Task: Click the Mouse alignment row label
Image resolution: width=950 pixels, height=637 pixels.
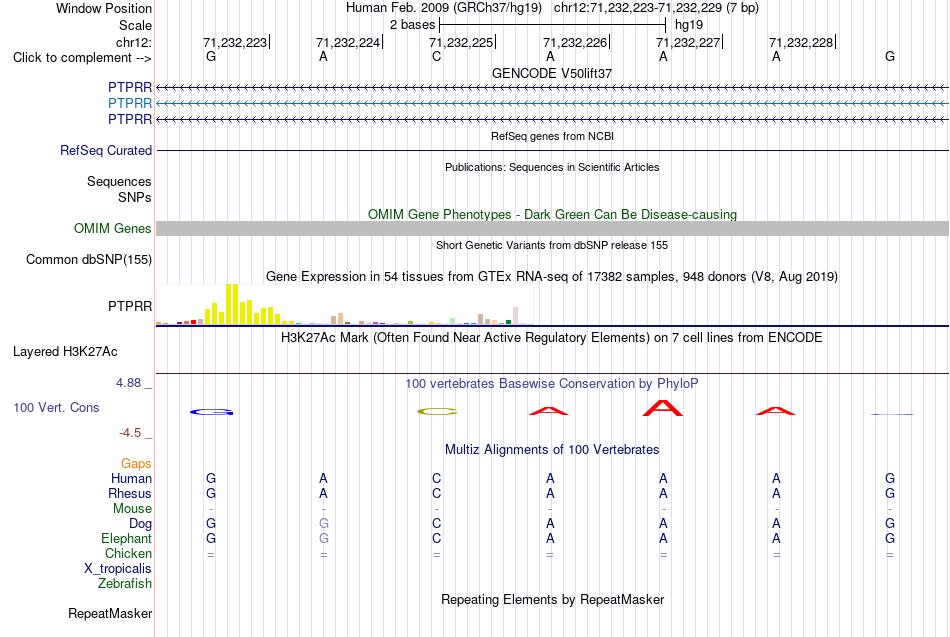Action: (132, 509)
